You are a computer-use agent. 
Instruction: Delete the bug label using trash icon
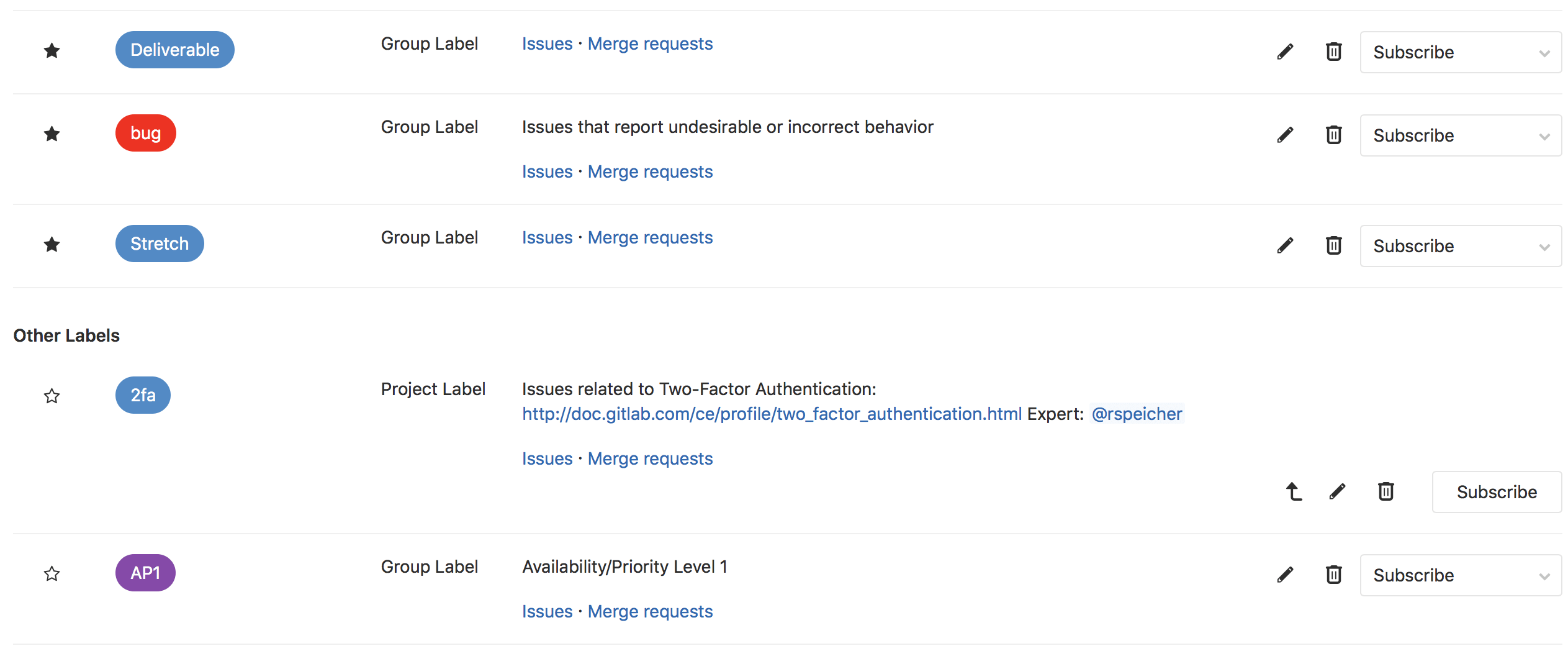coord(1333,135)
